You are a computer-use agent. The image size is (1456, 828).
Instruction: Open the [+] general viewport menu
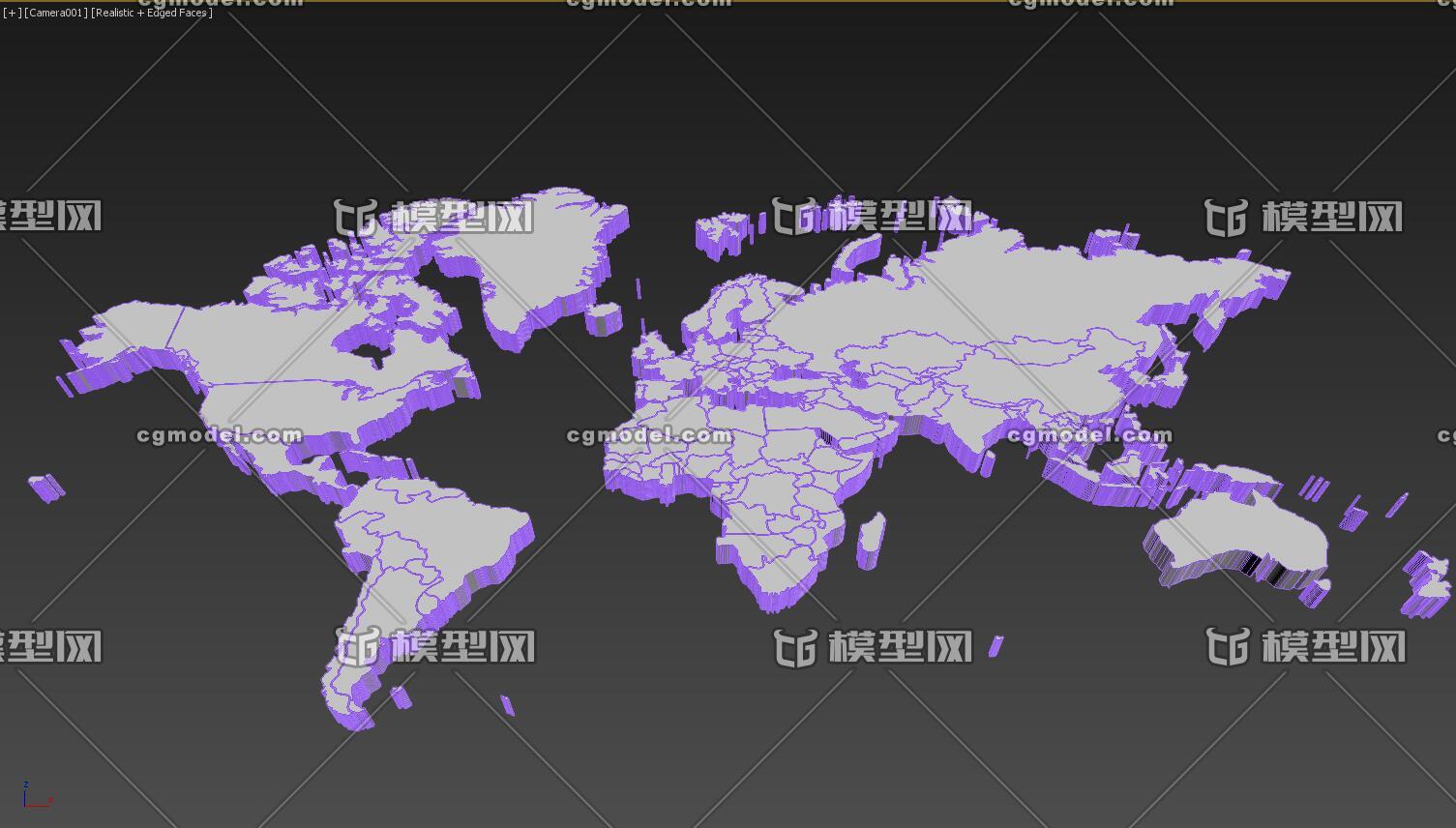pos(12,13)
